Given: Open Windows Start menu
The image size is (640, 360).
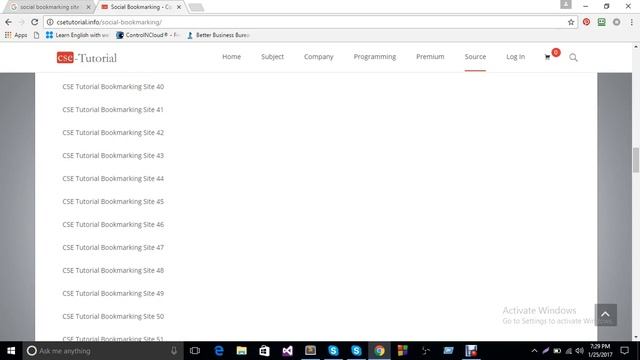Looking at the screenshot, I should pyautogui.click(x=11, y=351).
